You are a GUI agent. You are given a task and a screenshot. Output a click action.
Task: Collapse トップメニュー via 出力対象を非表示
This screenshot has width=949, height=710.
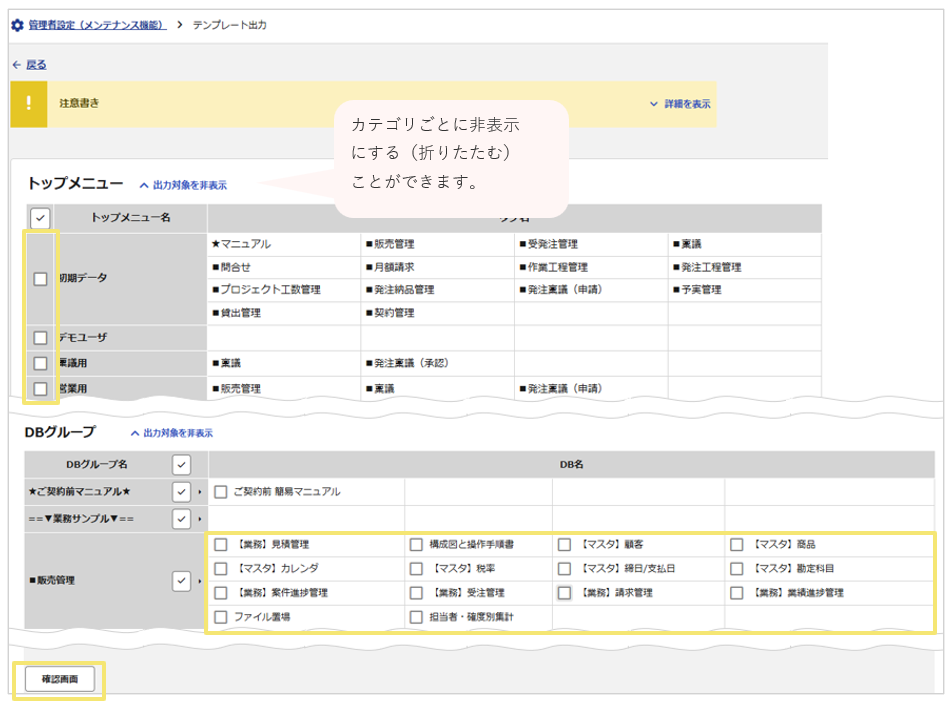click(x=183, y=185)
